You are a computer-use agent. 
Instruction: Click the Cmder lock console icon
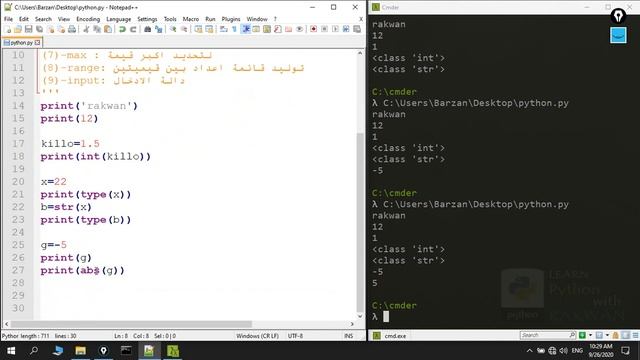coord(616,335)
